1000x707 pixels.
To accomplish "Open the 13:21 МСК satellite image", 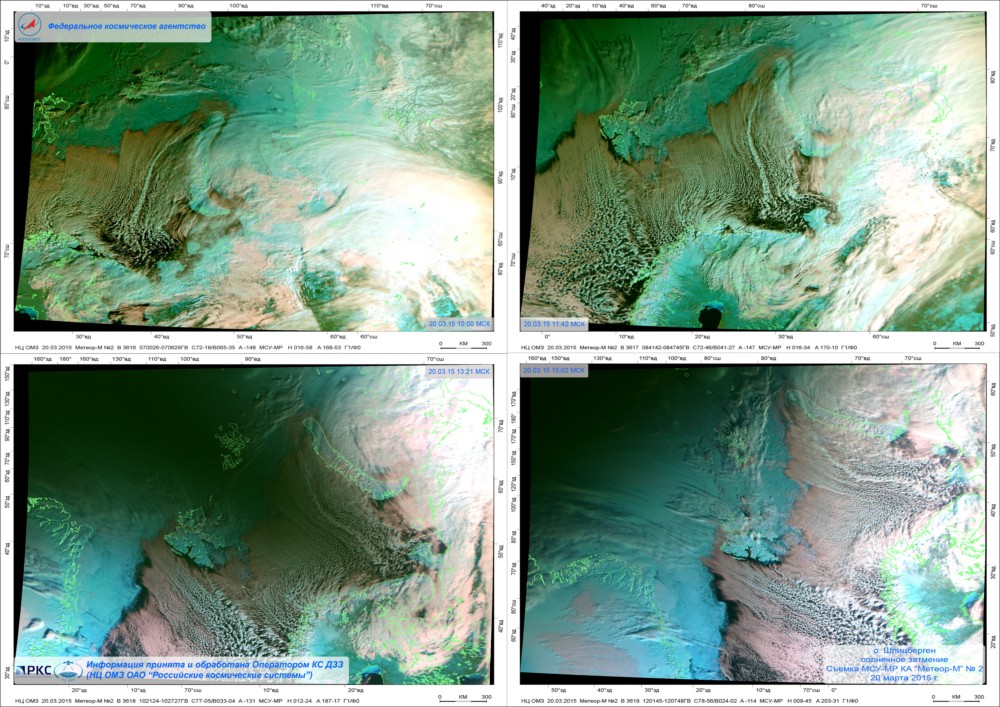I will pos(254,525).
